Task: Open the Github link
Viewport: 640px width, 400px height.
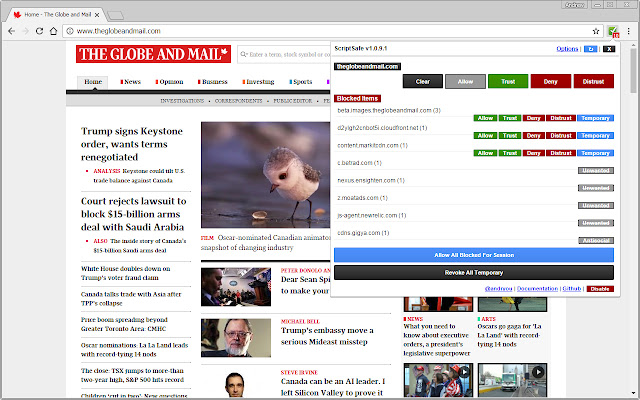Action: (572, 289)
